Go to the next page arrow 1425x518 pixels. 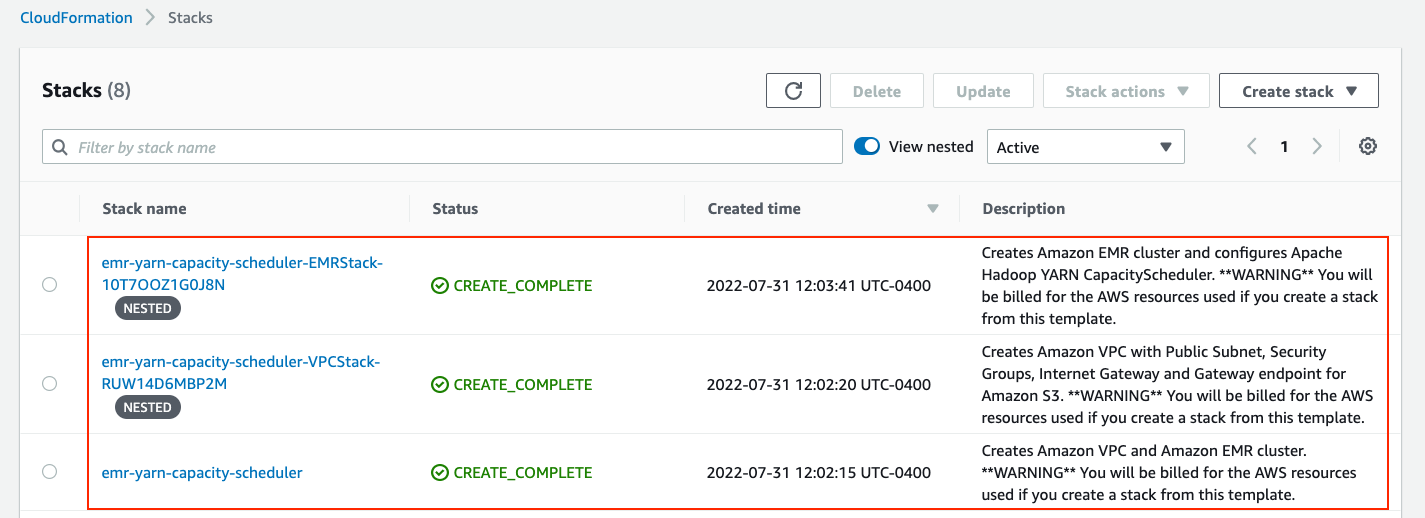[1317, 147]
